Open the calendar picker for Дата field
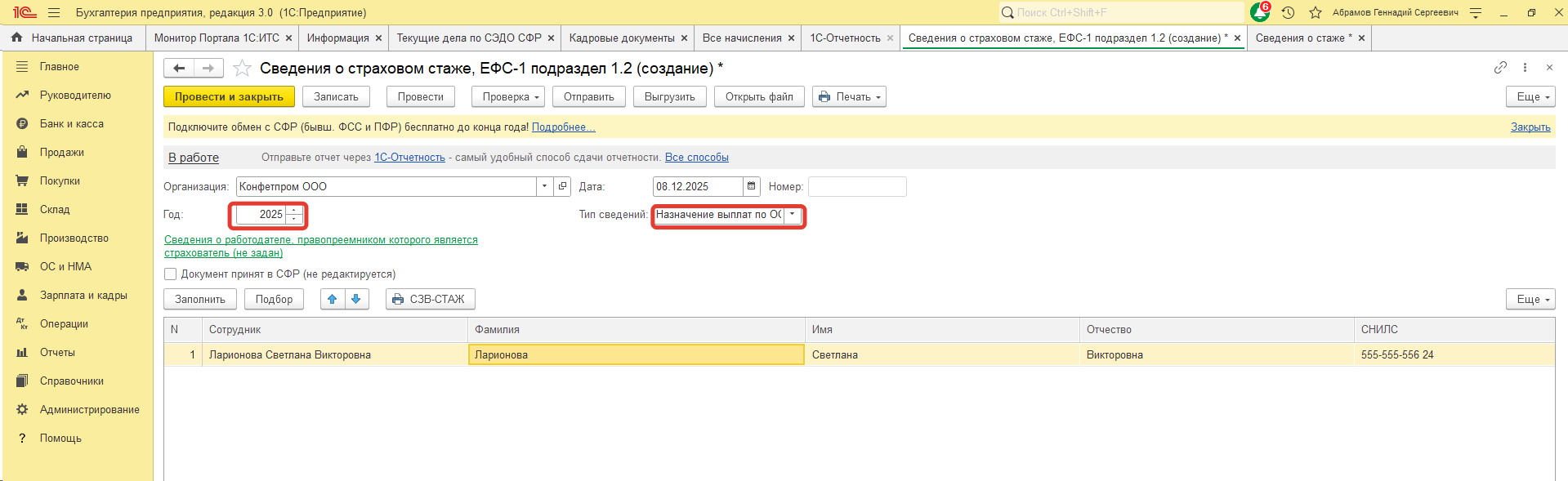The width and height of the screenshot is (1568, 481). pyautogui.click(x=752, y=187)
